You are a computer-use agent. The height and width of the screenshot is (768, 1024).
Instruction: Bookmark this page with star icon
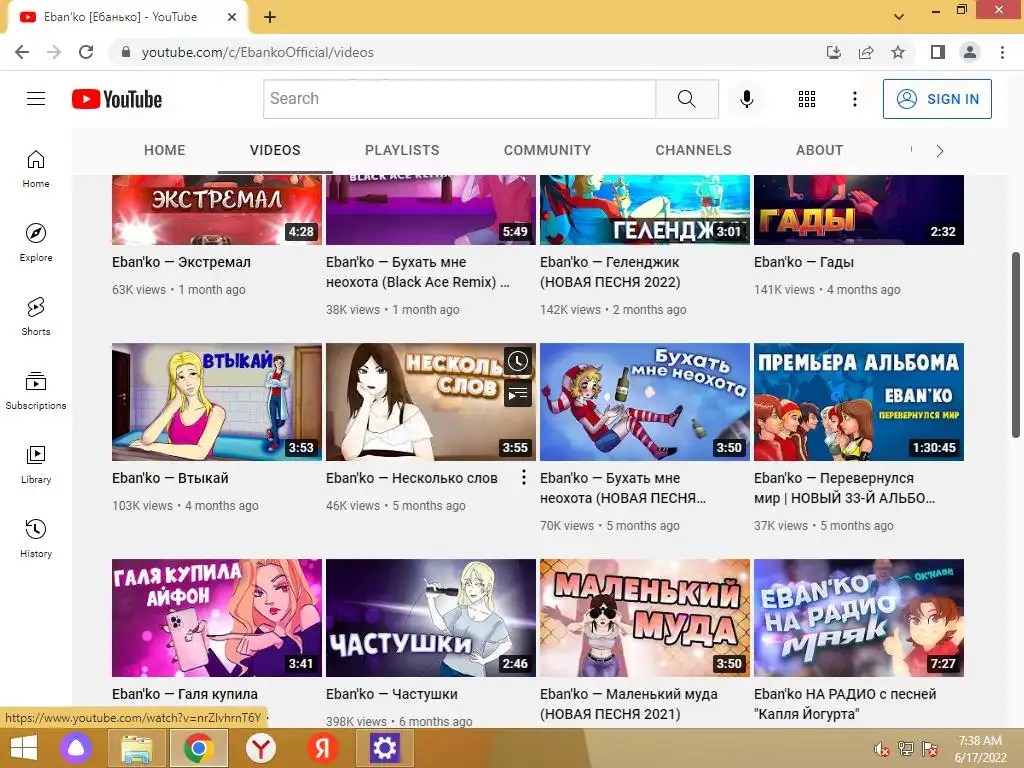tap(898, 52)
